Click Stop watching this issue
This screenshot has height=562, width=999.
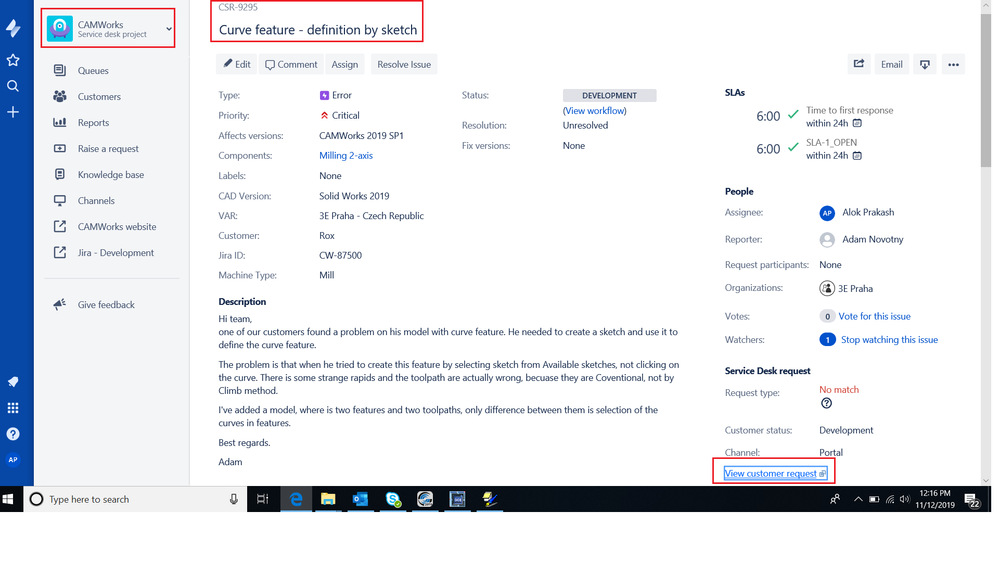889,340
